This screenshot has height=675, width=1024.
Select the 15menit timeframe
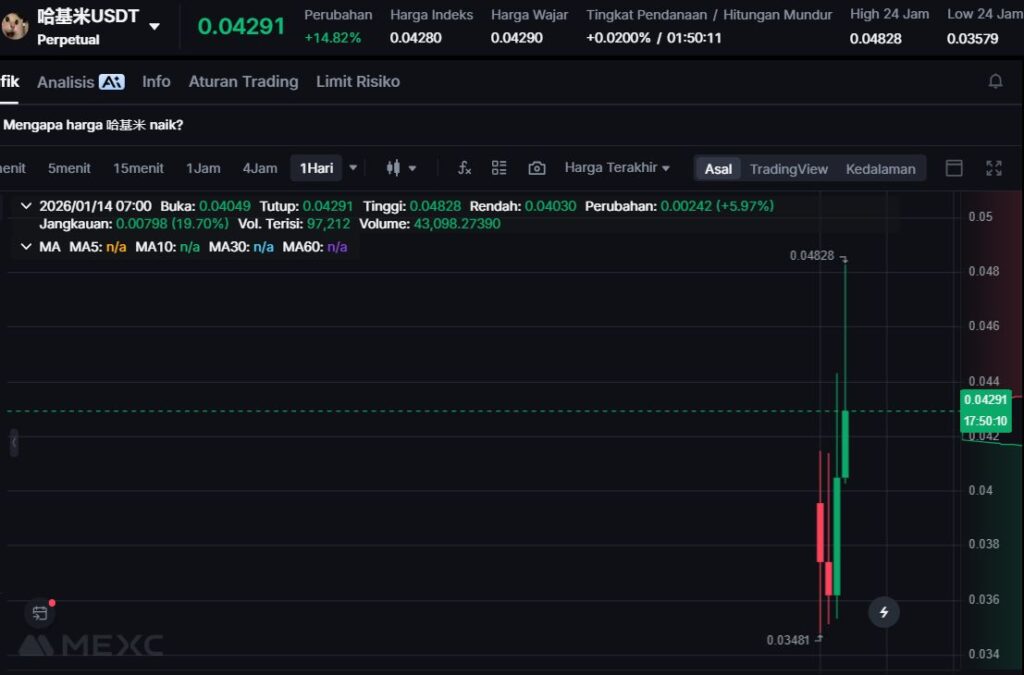pos(138,168)
